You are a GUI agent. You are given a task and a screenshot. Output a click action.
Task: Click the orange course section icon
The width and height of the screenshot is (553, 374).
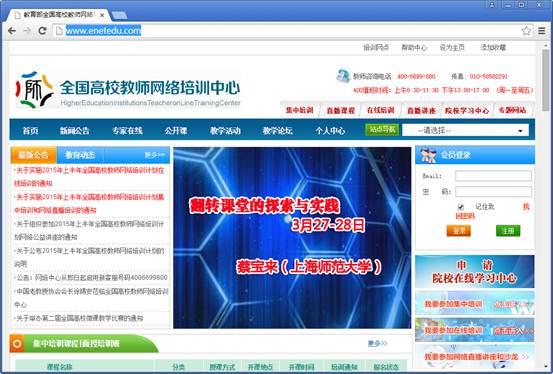17,343
